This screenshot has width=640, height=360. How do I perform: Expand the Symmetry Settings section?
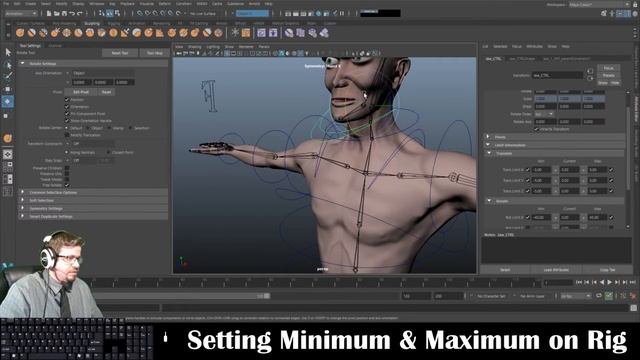(23, 209)
